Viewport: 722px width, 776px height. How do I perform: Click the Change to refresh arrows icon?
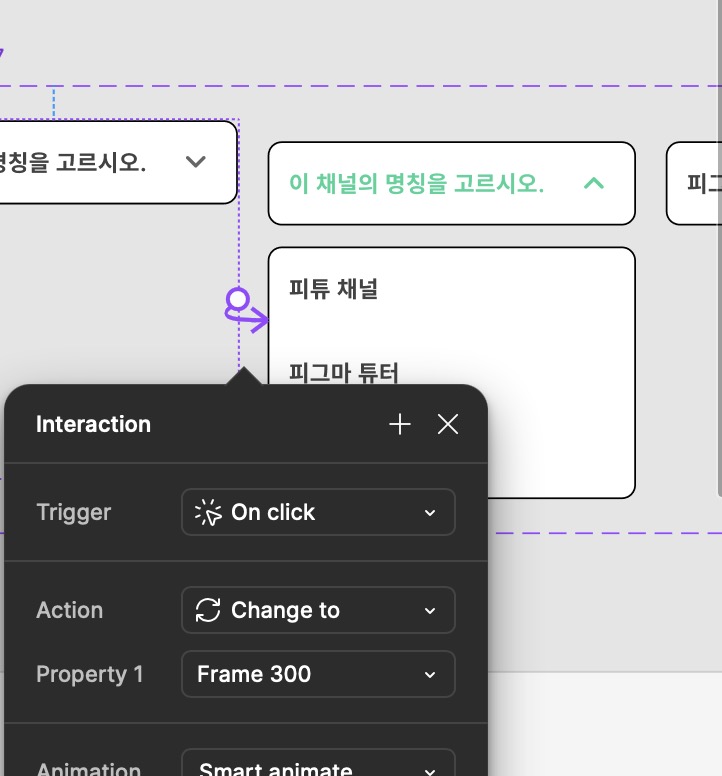[x=208, y=610]
